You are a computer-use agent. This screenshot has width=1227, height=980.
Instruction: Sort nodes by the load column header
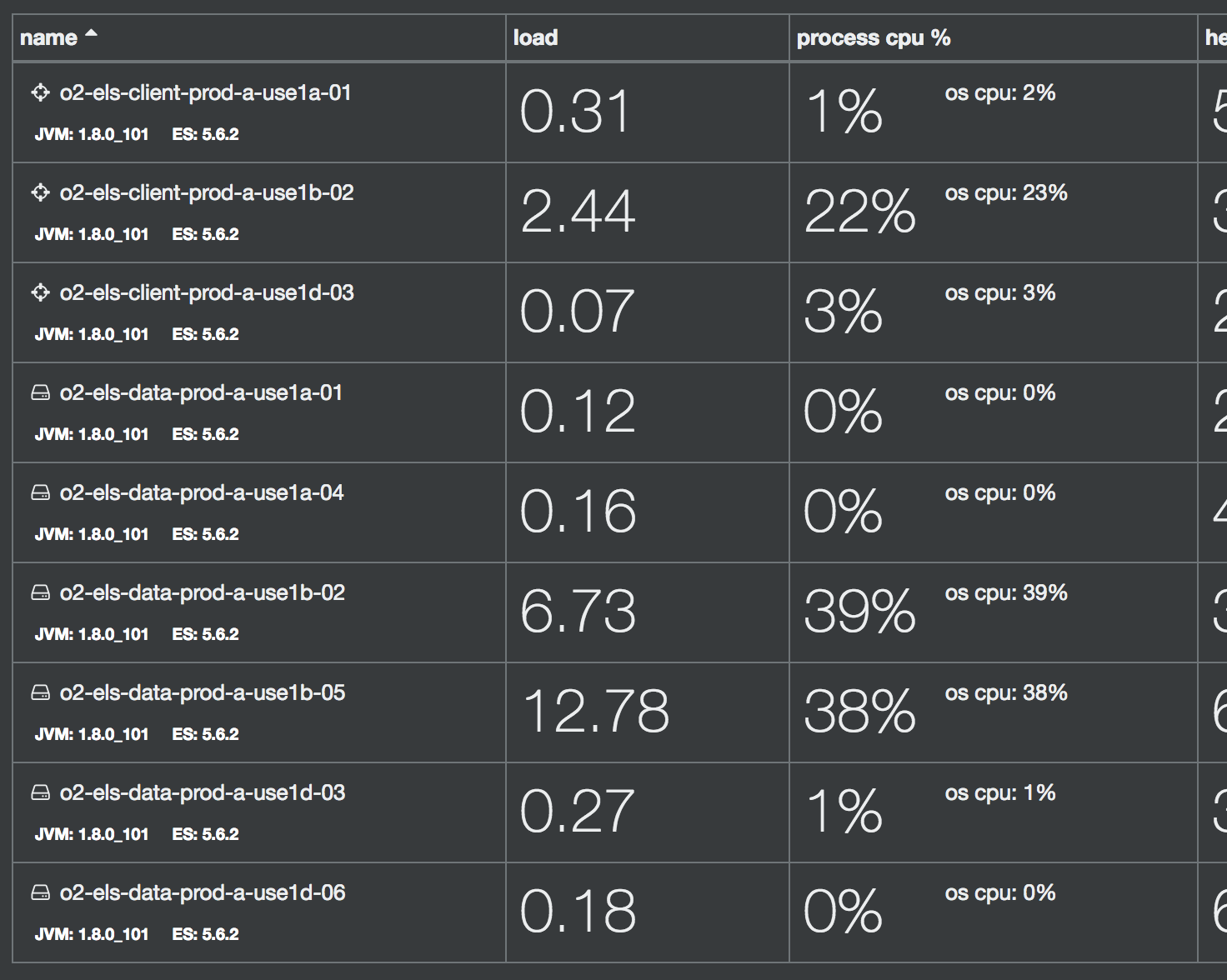535,37
